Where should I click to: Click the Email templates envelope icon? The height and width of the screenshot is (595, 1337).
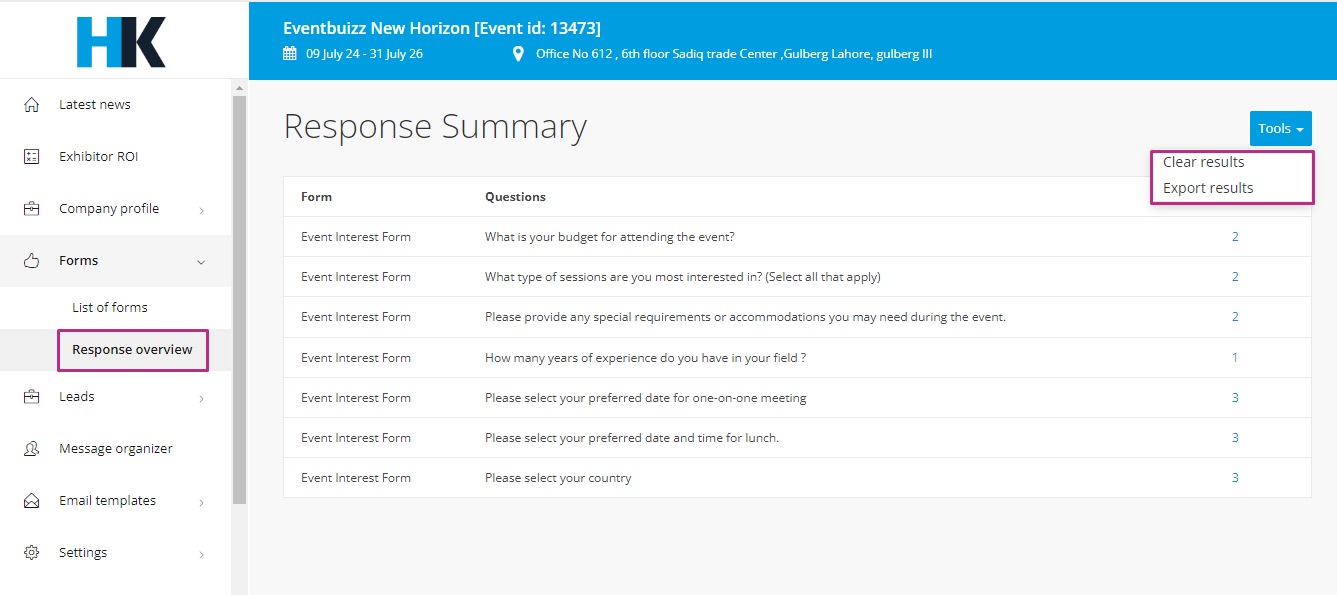(x=32, y=501)
